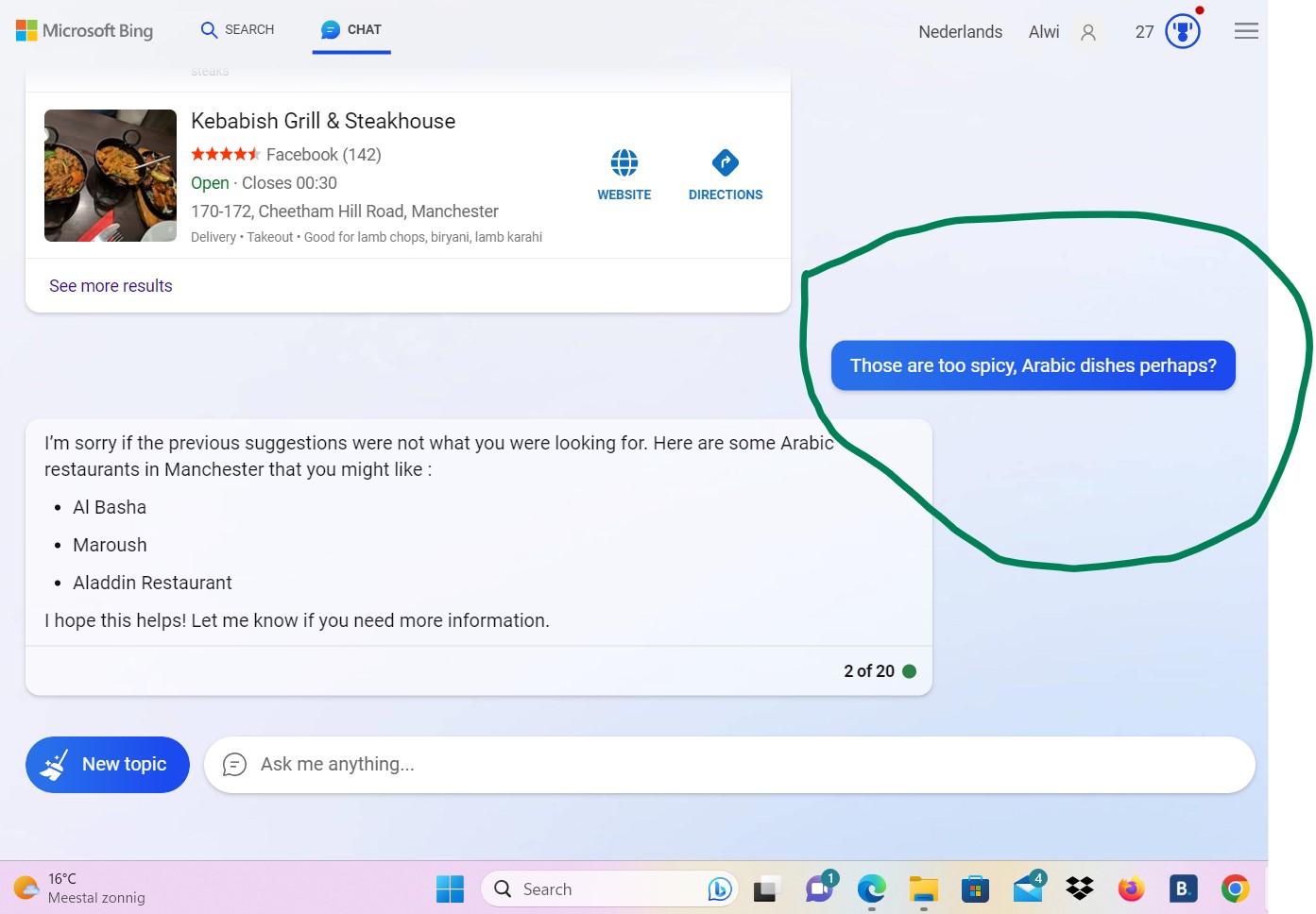
Task: Start a New topic conversation
Action: [107, 764]
